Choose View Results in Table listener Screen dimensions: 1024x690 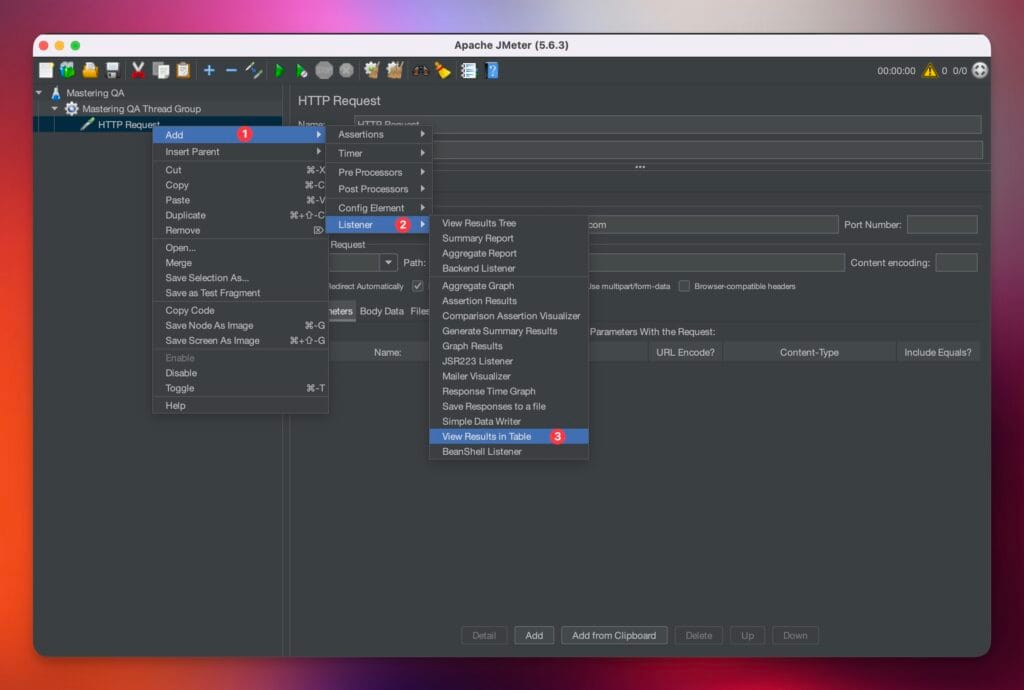(509, 436)
